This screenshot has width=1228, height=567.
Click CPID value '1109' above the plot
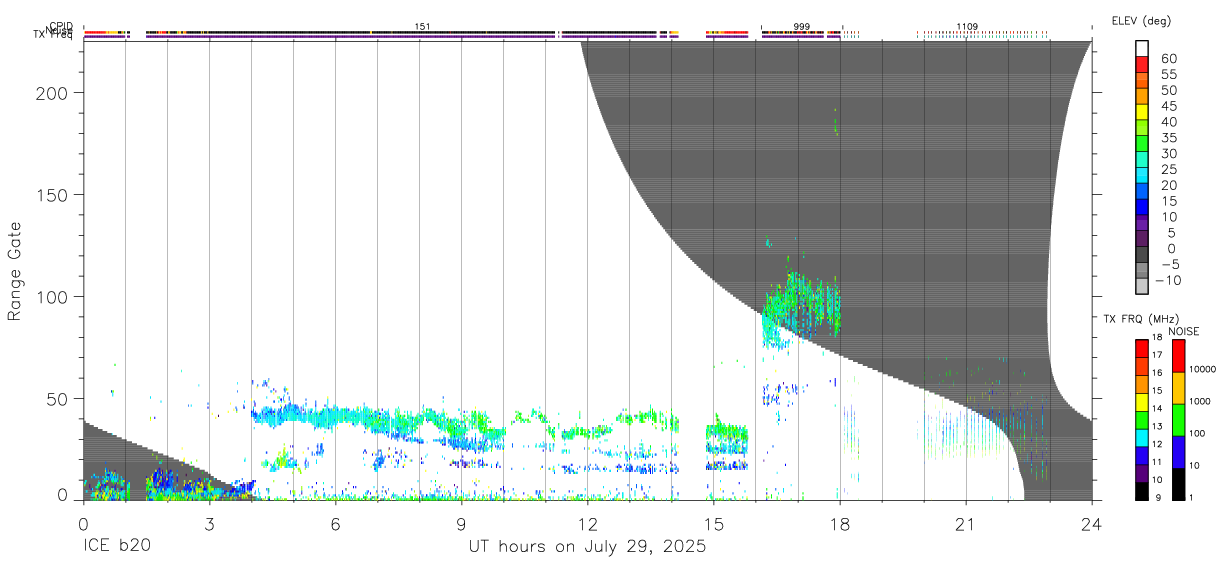(967, 26)
